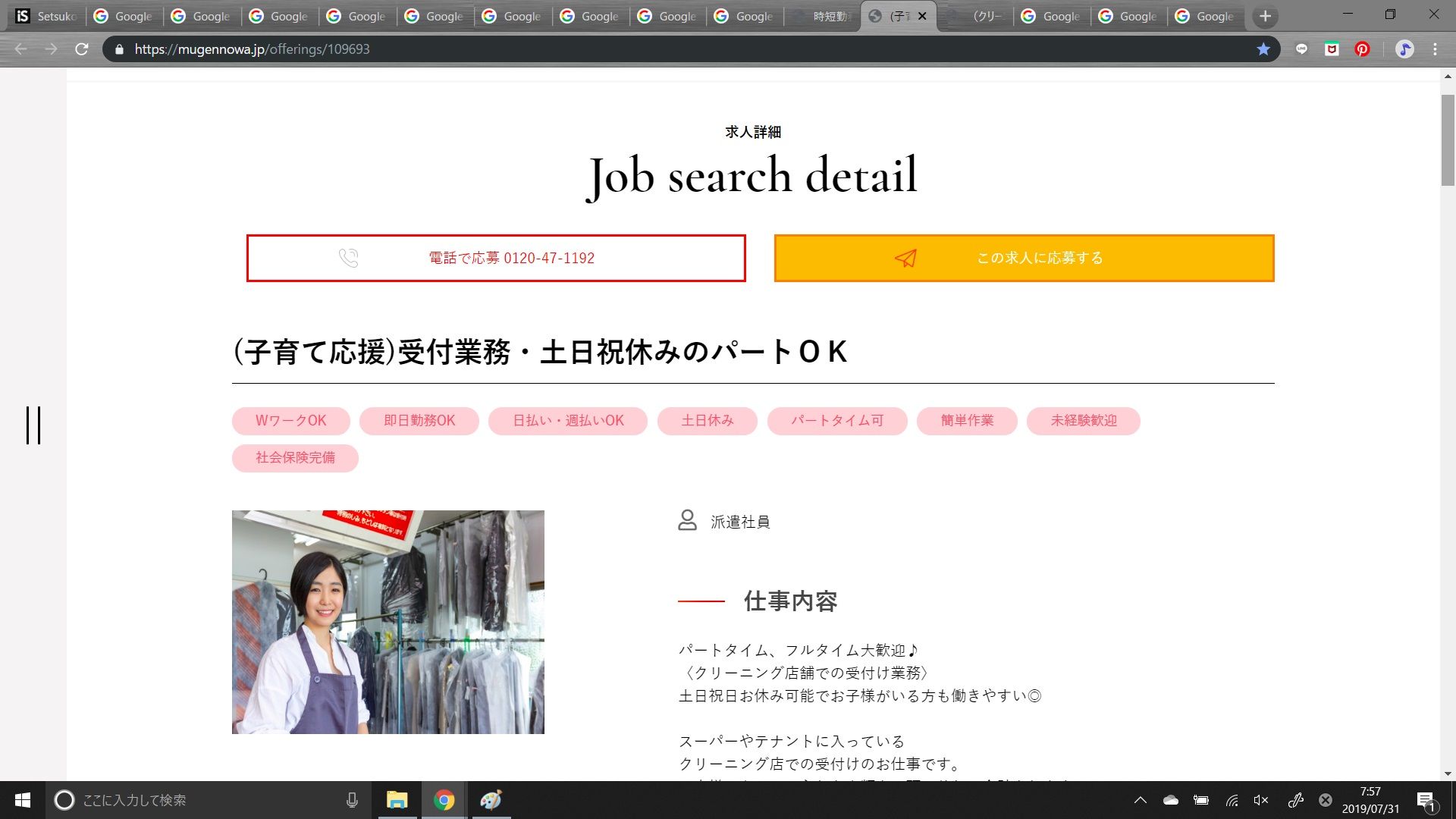This screenshot has width=1456, height=819.
Task: Select the 未経験歓迎 tag
Action: click(1083, 421)
